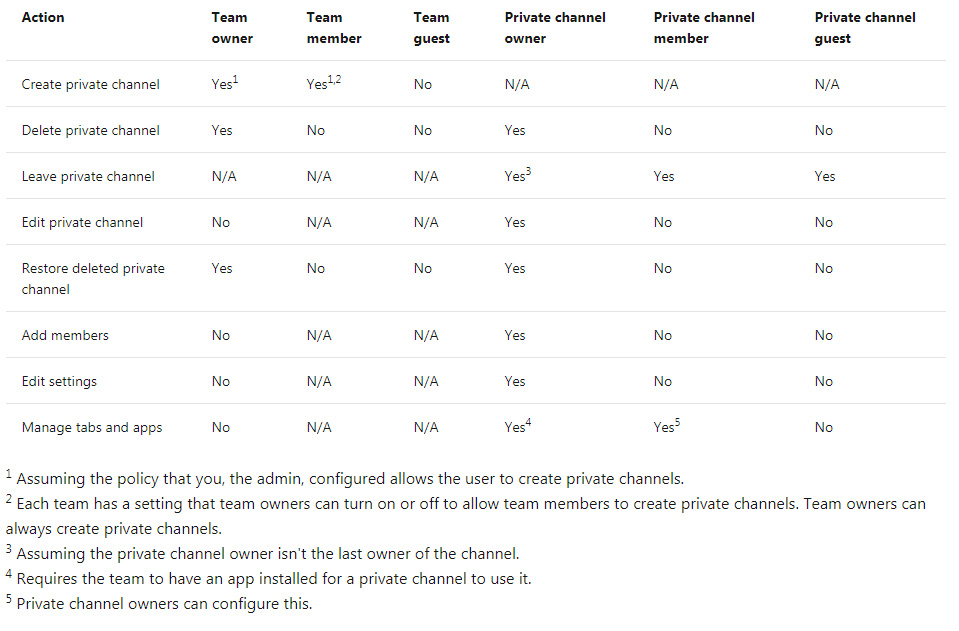
Task: Click the "Yes" cell marked with footnote 3
Action: (x=517, y=176)
